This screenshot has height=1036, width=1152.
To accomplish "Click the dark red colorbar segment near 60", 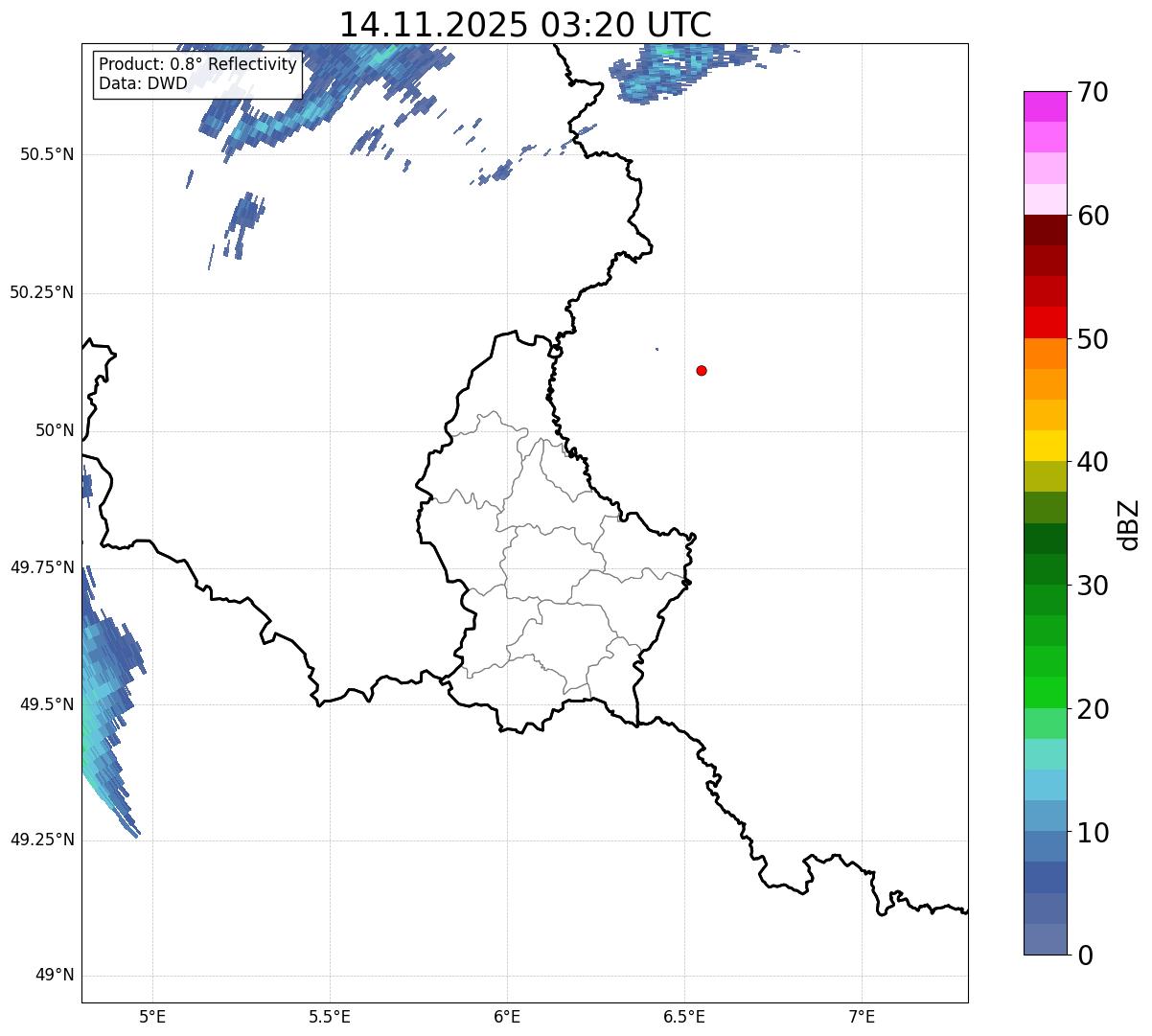I will 1045,230.
